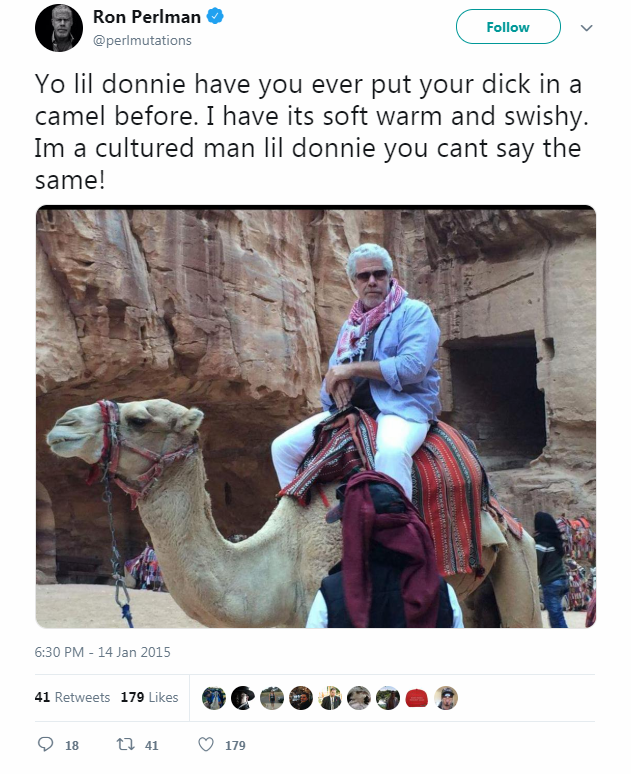The height and width of the screenshot is (774, 631).
Task: Click the reply speech bubble icon
Action: (x=44, y=745)
